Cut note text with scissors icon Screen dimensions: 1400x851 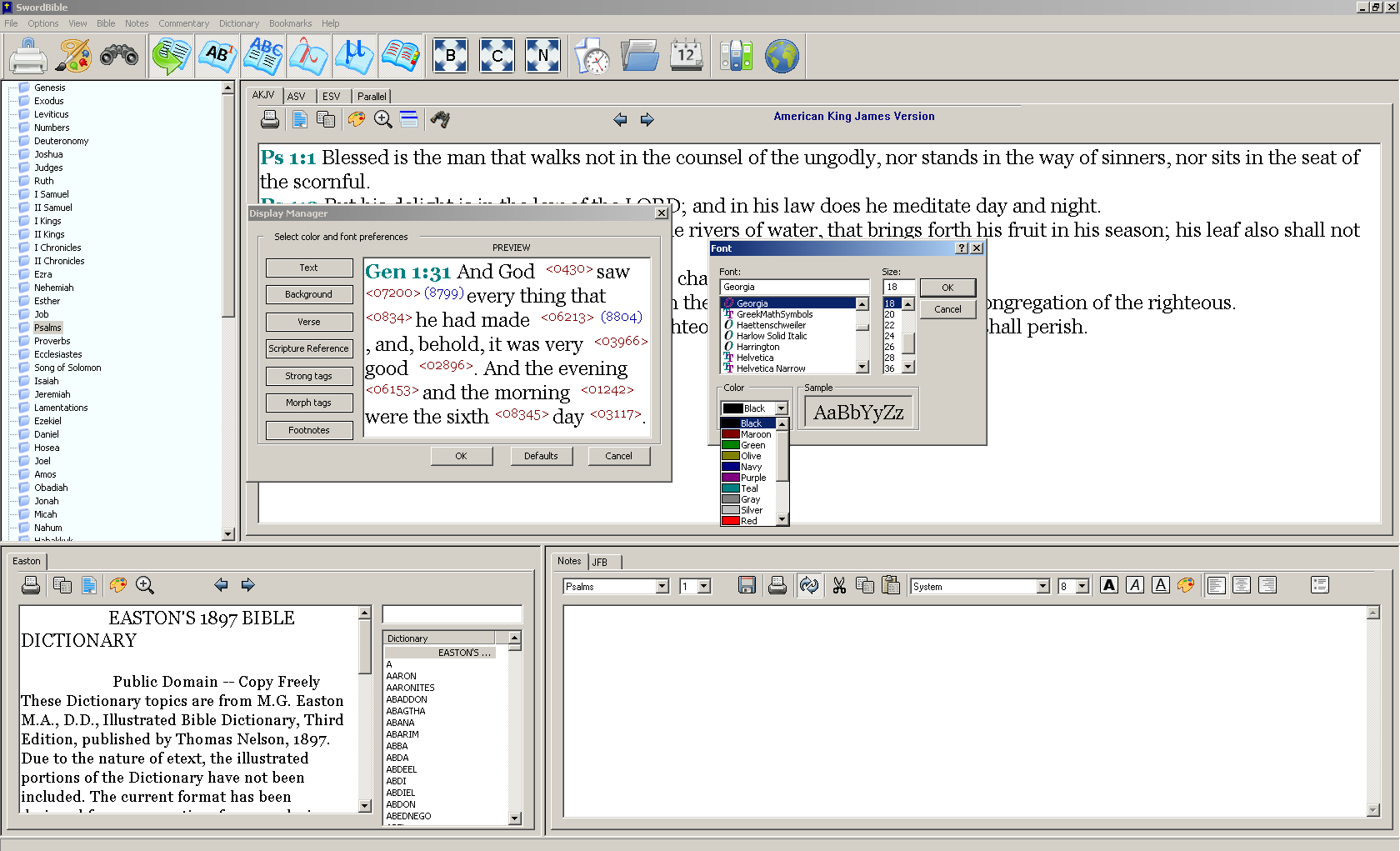839,585
